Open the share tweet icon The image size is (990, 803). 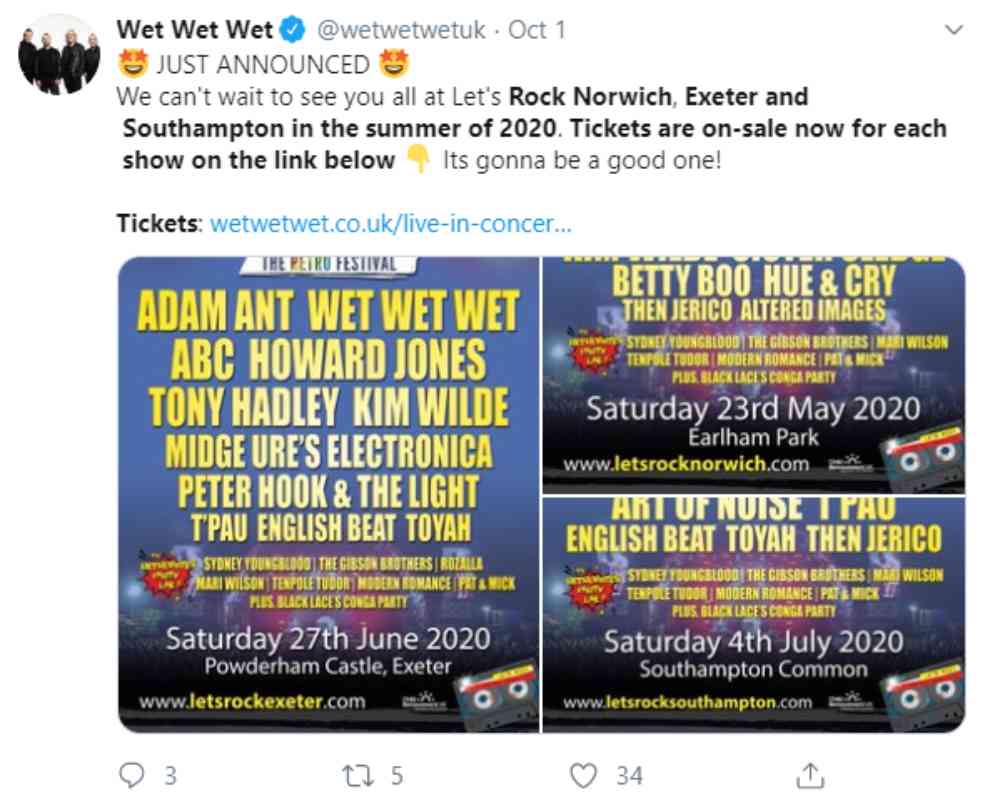tap(810, 775)
